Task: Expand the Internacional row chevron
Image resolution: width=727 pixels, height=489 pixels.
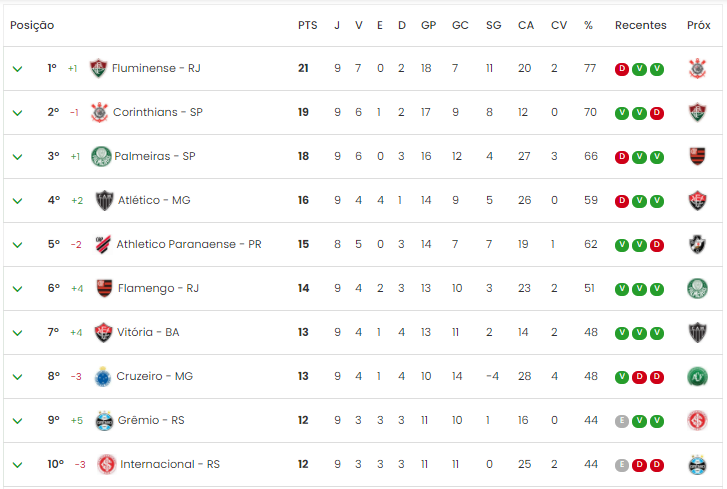Action: click(18, 465)
